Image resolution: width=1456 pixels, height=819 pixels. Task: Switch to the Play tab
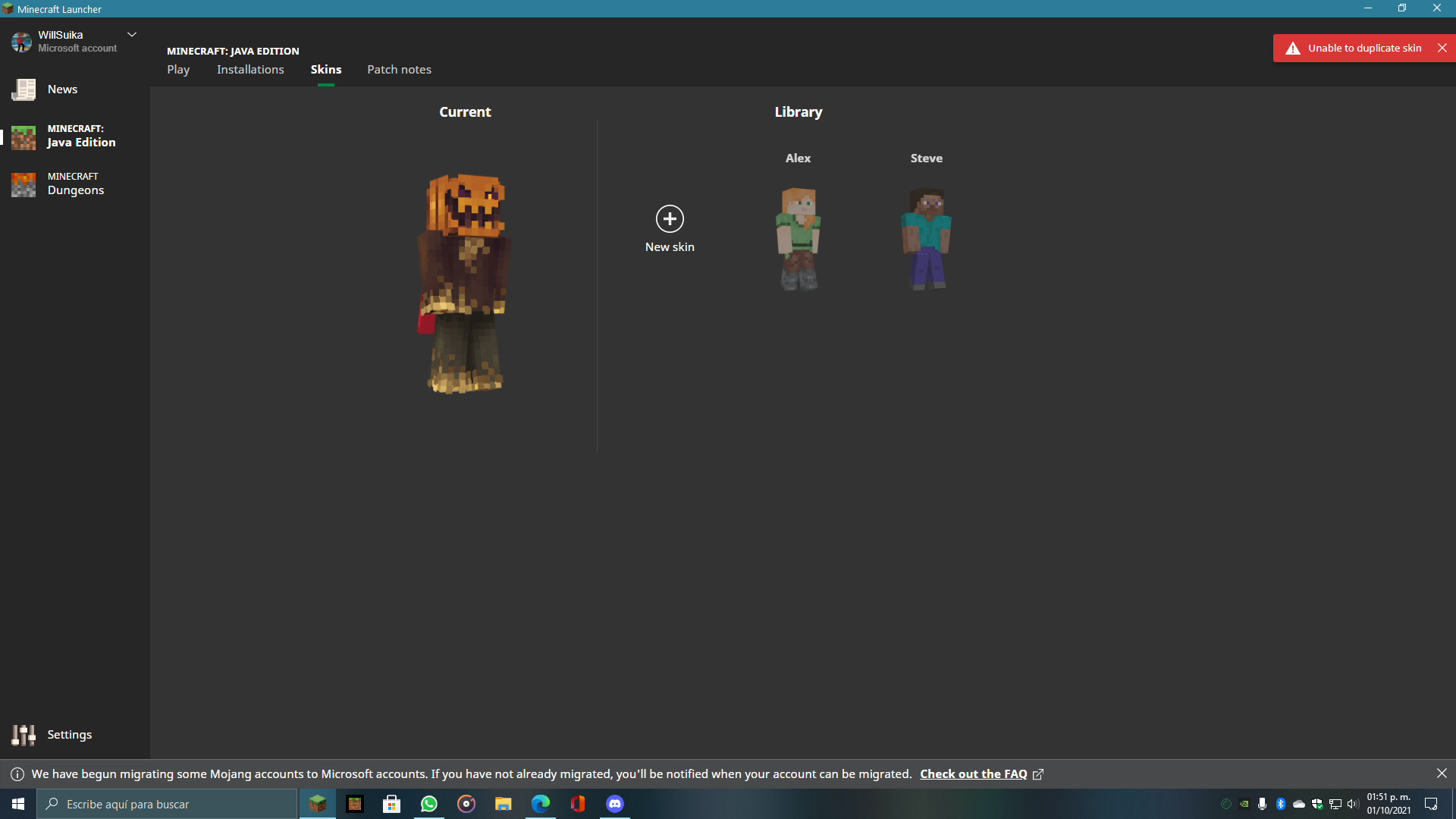coord(178,69)
